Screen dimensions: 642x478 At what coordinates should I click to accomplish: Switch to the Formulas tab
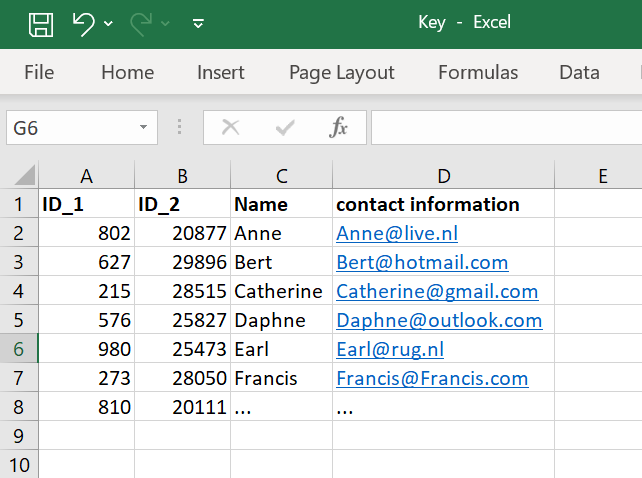coord(478,72)
